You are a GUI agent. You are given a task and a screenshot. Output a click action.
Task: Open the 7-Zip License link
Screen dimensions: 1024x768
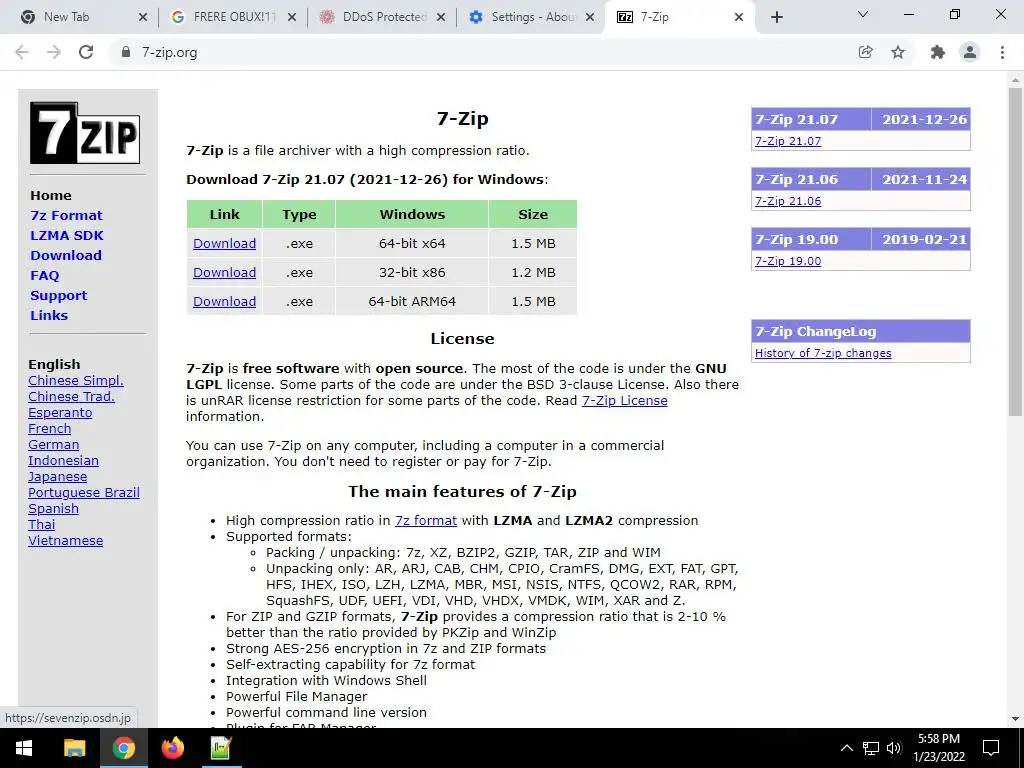624,401
